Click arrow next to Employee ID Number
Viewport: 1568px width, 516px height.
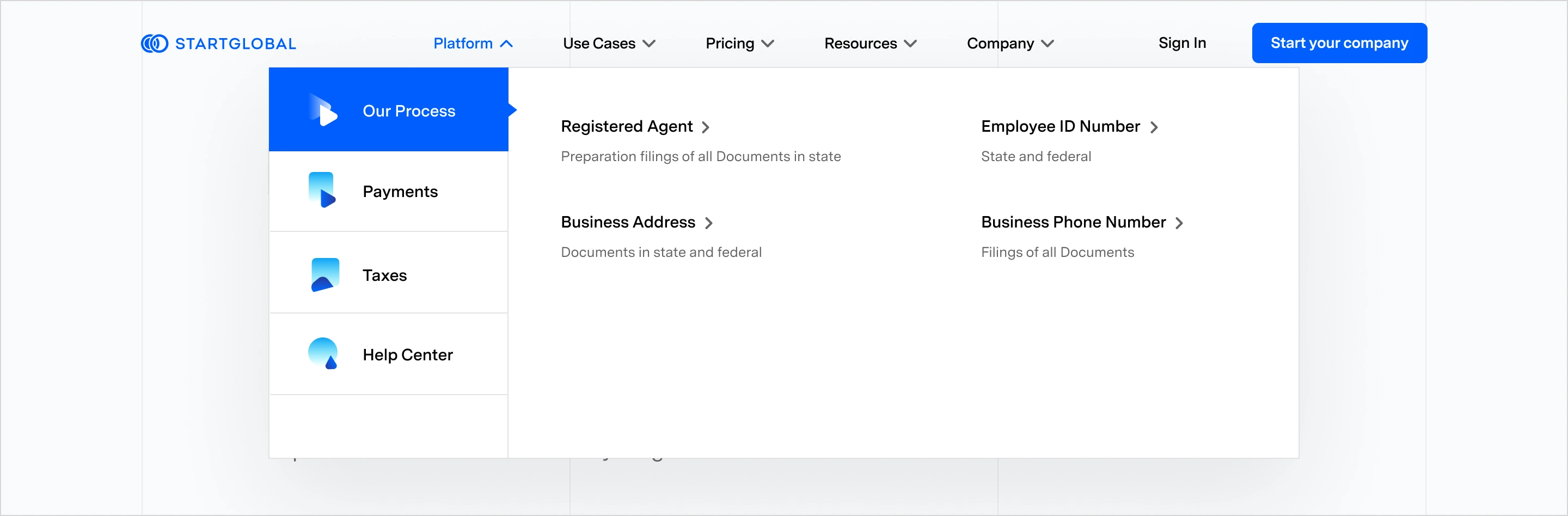pyautogui.click(x=1154, y=127)
